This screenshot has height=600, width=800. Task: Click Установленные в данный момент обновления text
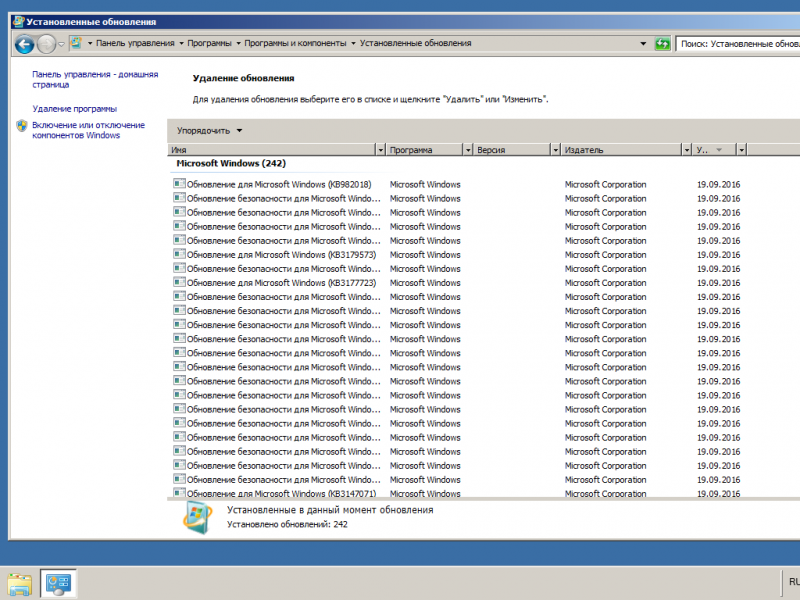[330, 510]
